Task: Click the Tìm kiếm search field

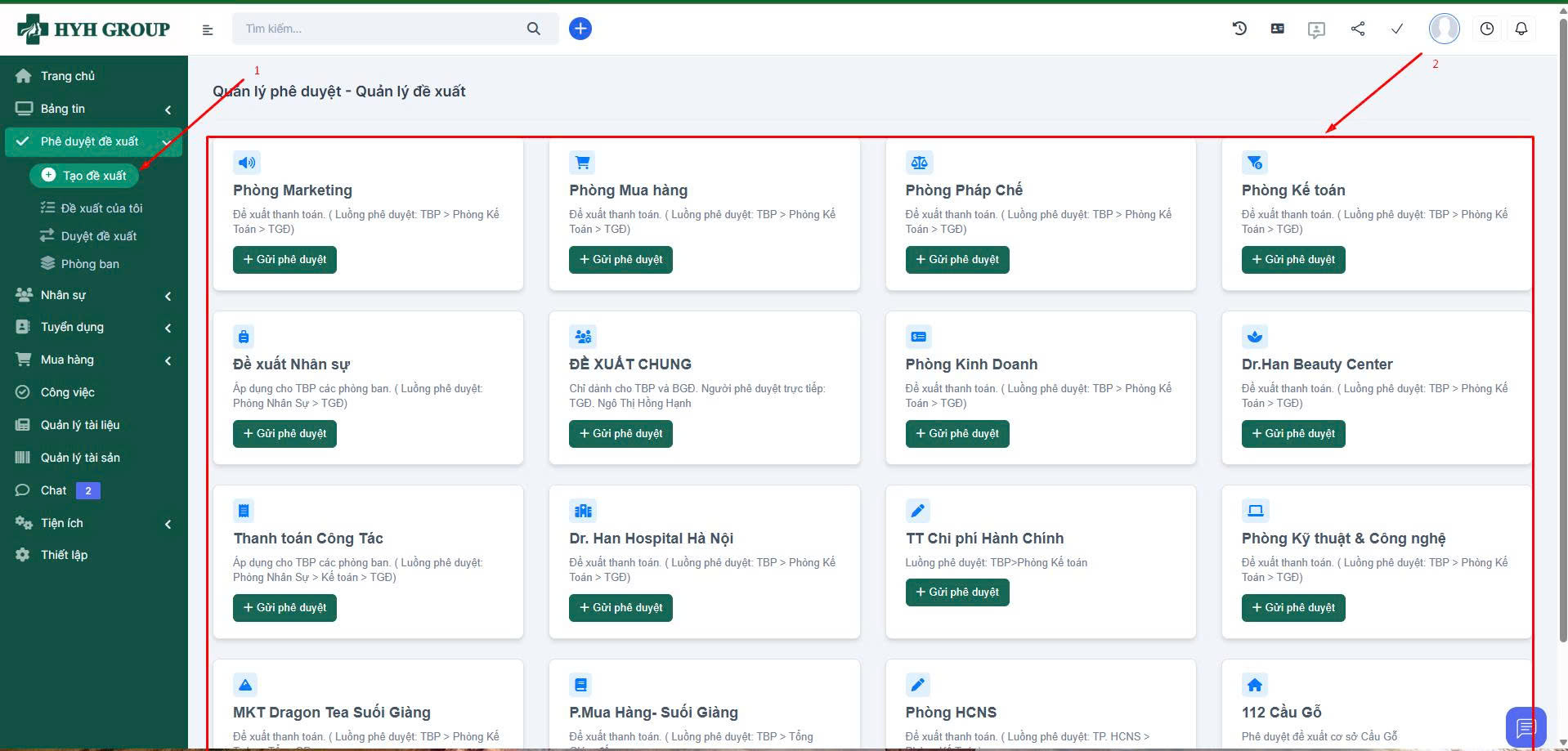Action: pyautogui.click(x=380, y=29)
